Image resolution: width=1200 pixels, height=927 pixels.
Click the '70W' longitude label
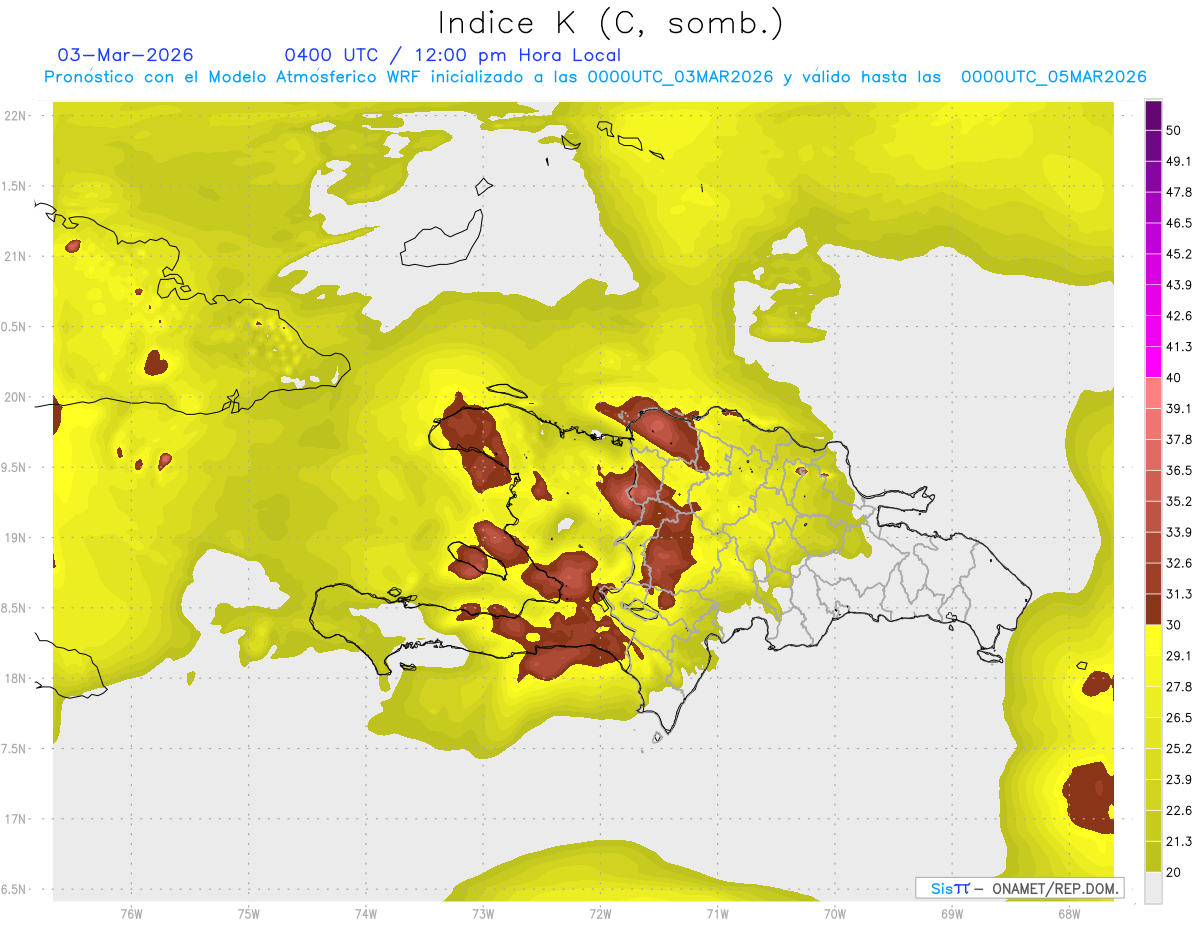(835, 913)
